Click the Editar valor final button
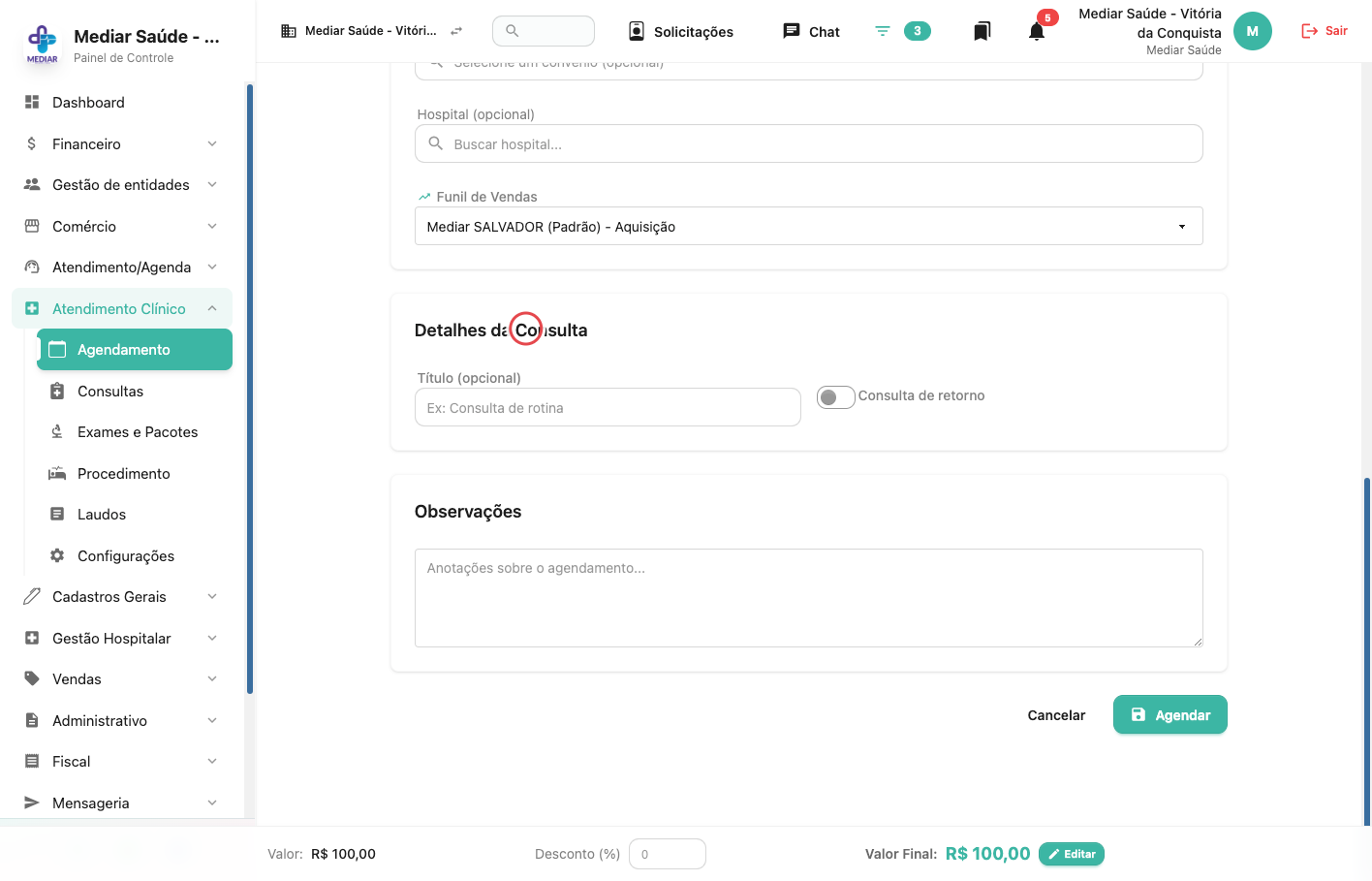 click(x=1072, y=854)
